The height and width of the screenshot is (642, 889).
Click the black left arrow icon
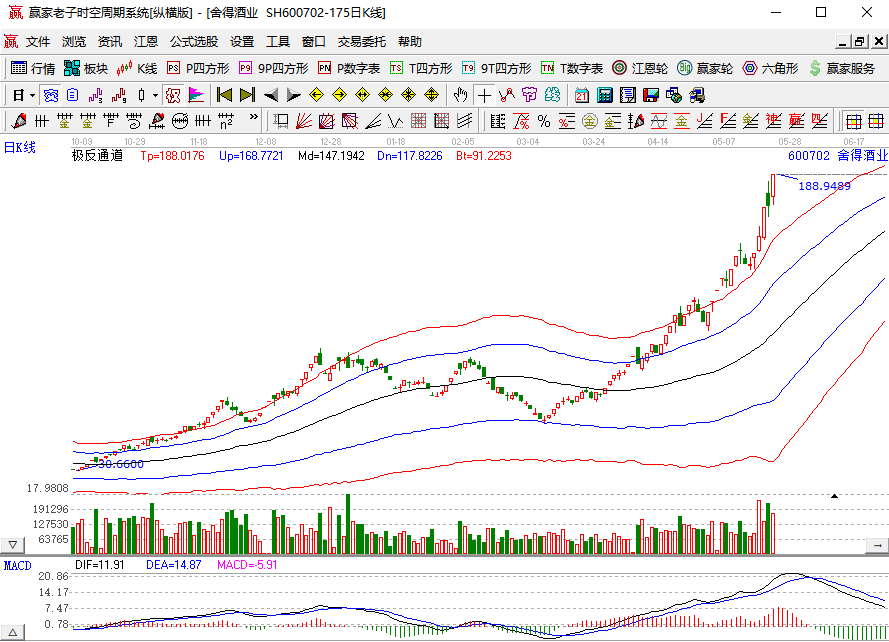[x=271, y=95]
